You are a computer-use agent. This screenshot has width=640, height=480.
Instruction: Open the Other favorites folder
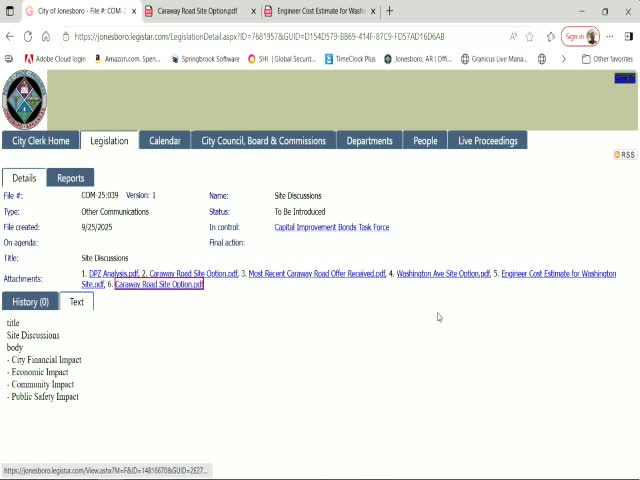point(607,59)
